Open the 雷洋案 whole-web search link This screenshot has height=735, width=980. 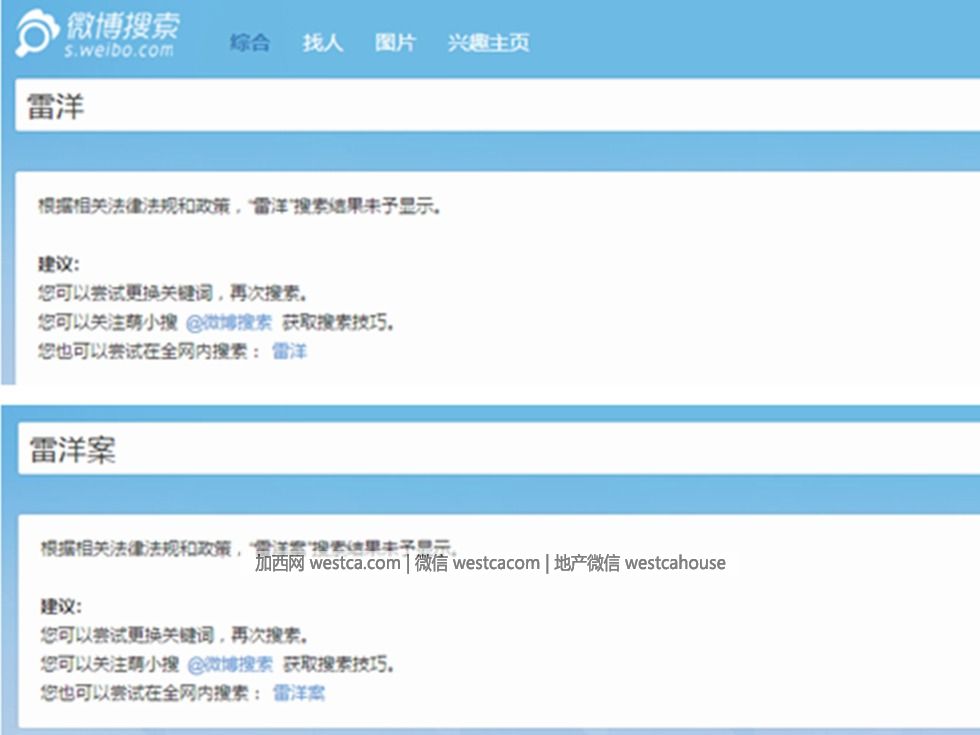(x=299, y=692)
